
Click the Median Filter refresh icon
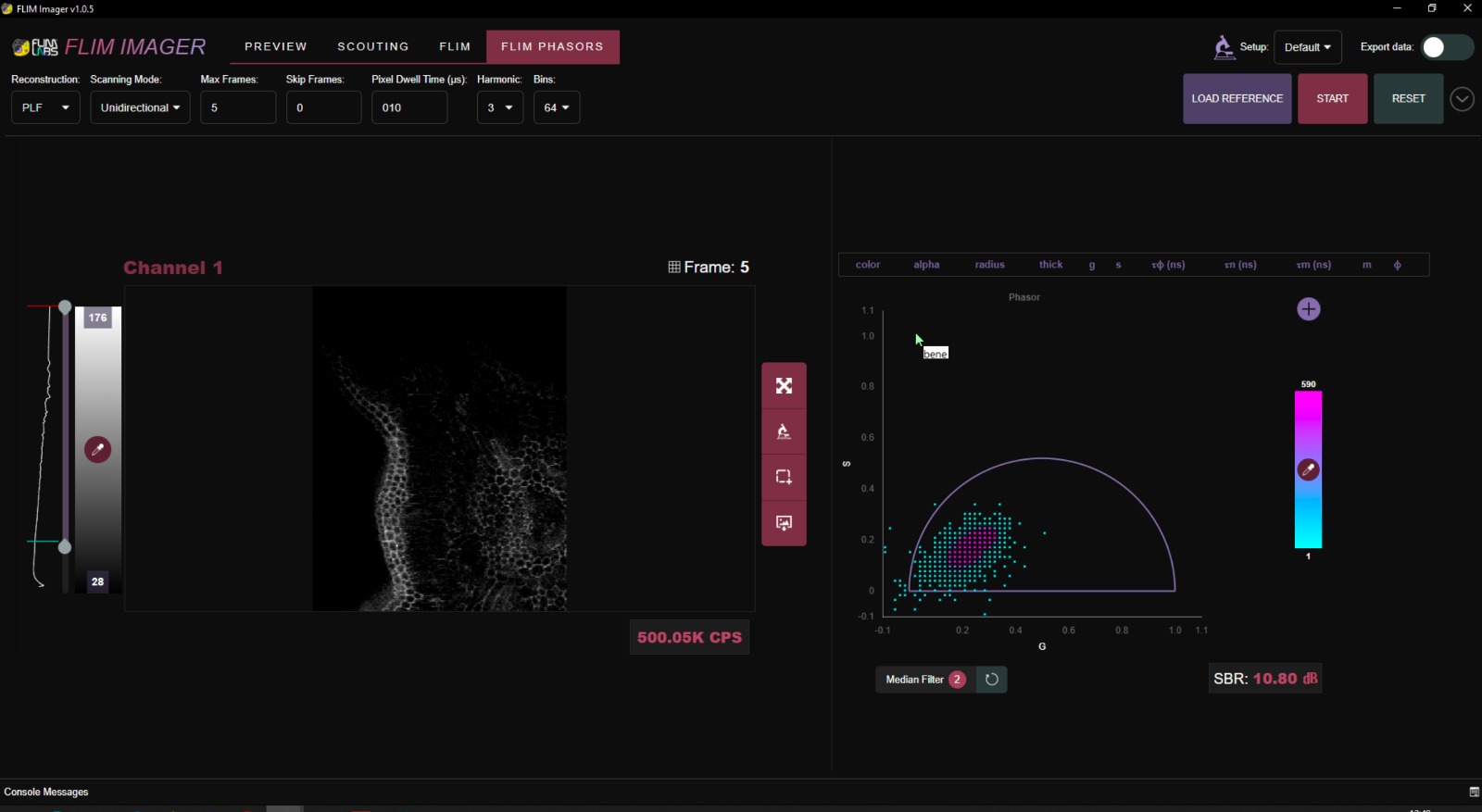tap(991, 680)
